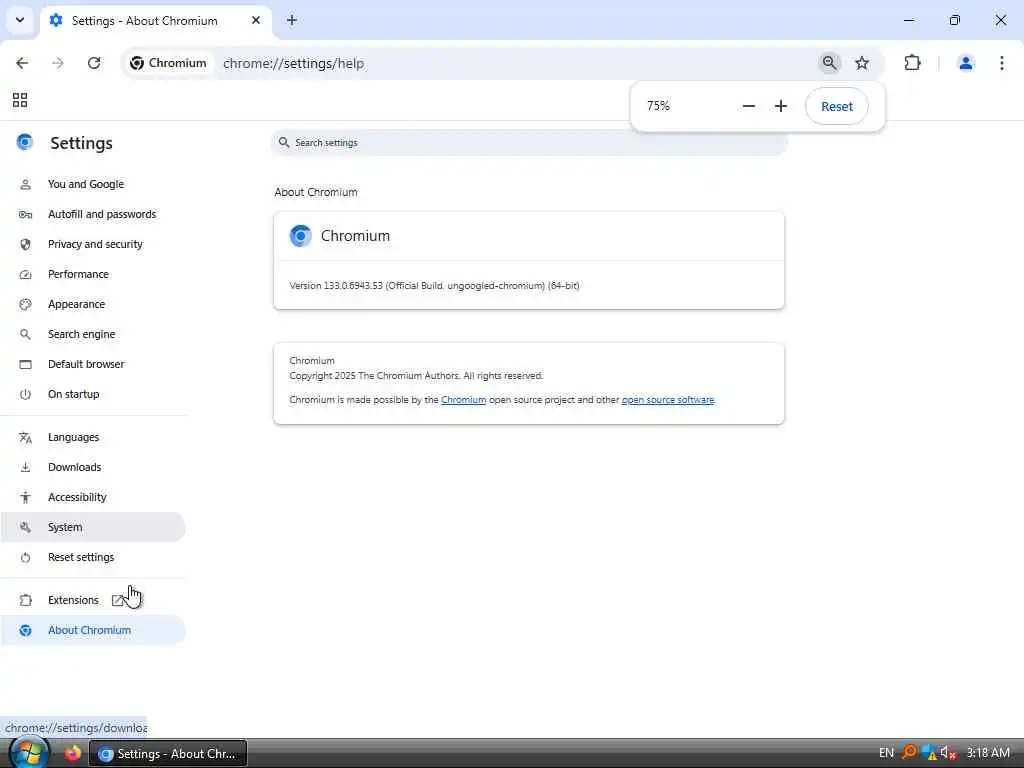Click the address bar URL chrome://settings/help

(294, 63)
